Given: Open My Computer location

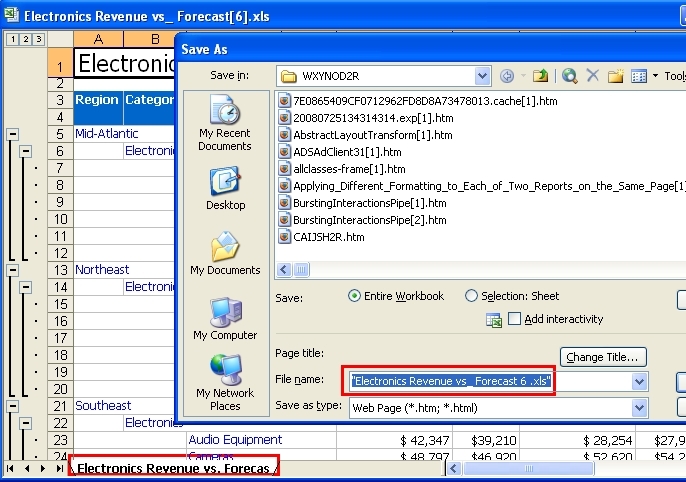Looking at the screenshot, I should click(225, 319).
